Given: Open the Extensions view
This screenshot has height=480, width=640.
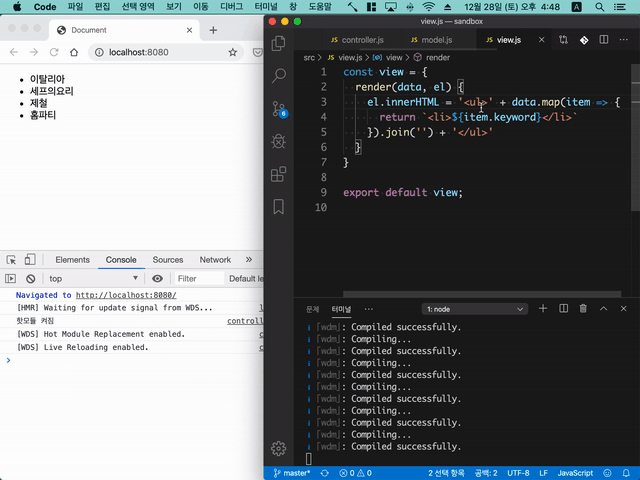Looking at the screenshot, I should point(279,174).
